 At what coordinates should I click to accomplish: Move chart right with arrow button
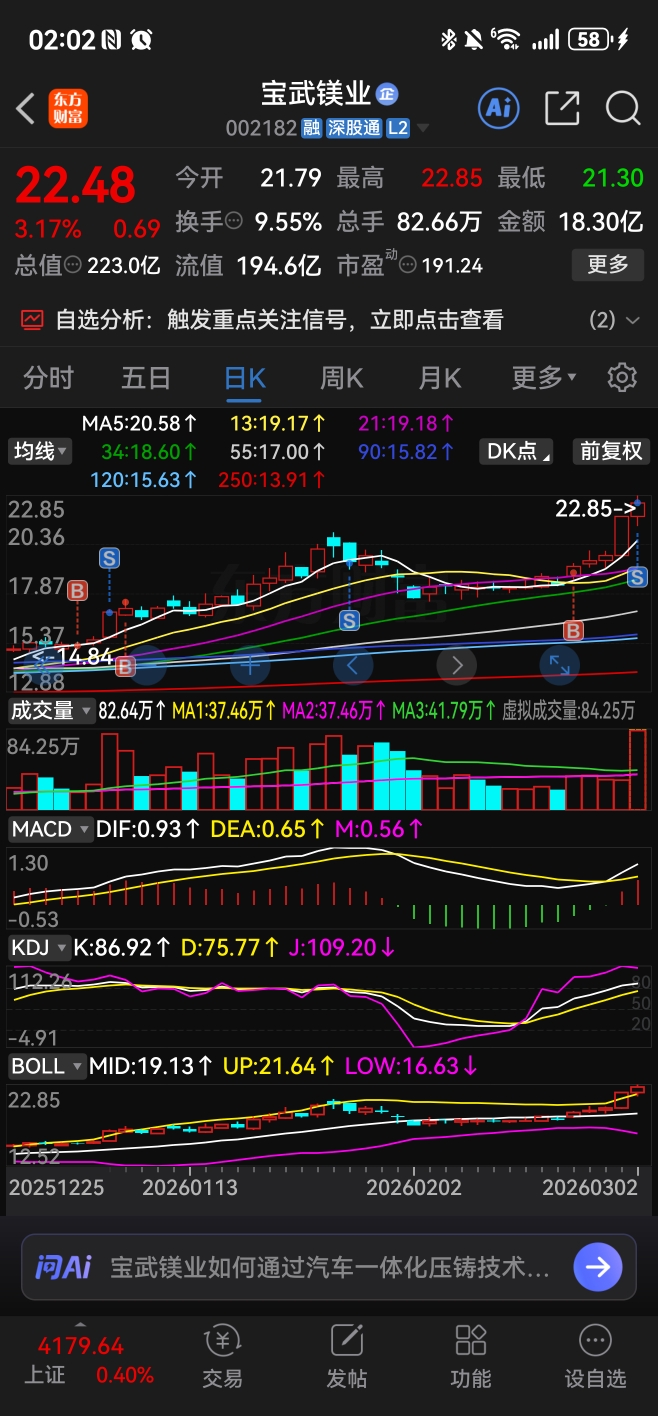point(457,664)
